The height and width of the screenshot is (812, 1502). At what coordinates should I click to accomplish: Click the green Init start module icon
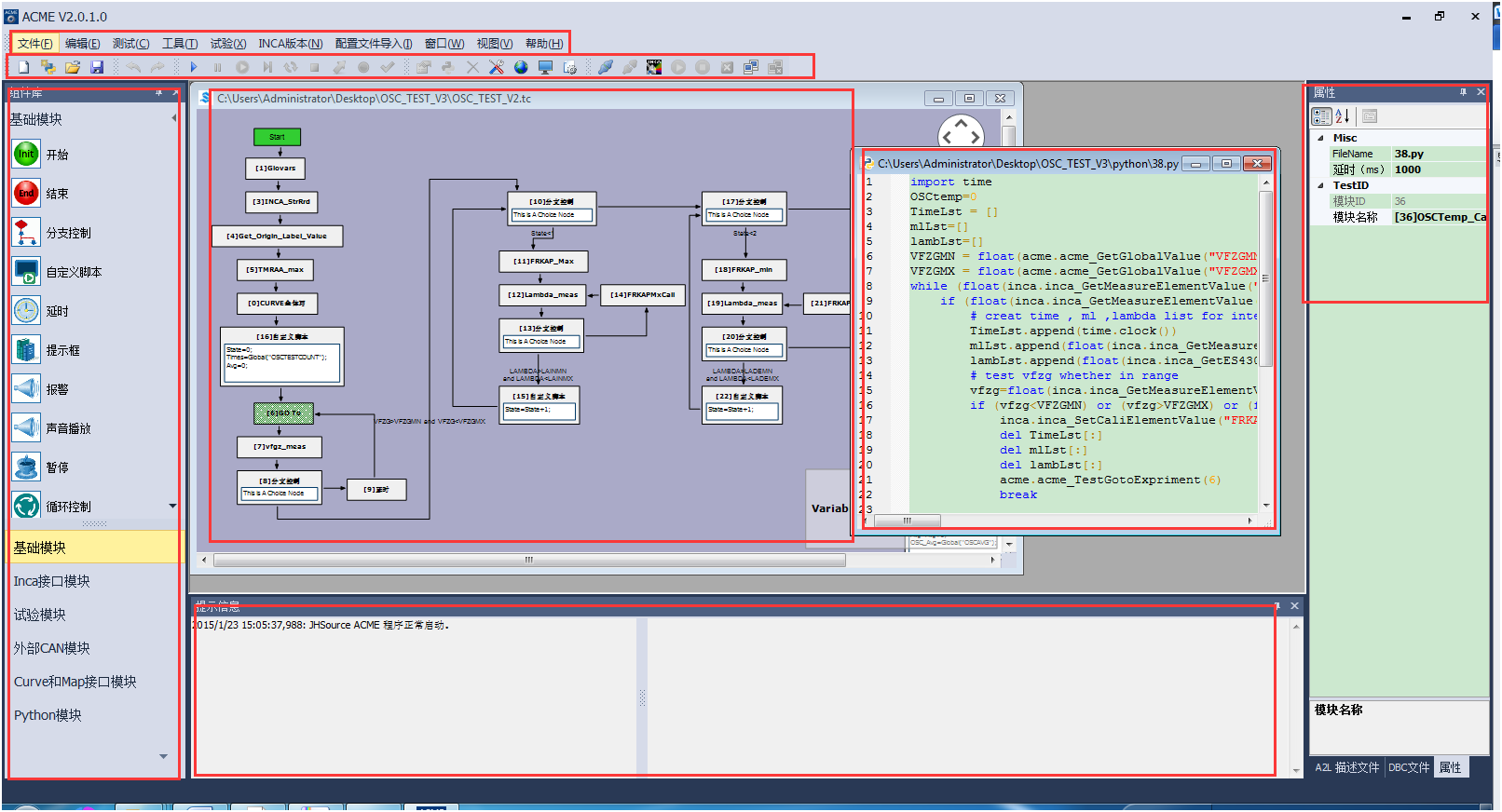tap(26, 155)
